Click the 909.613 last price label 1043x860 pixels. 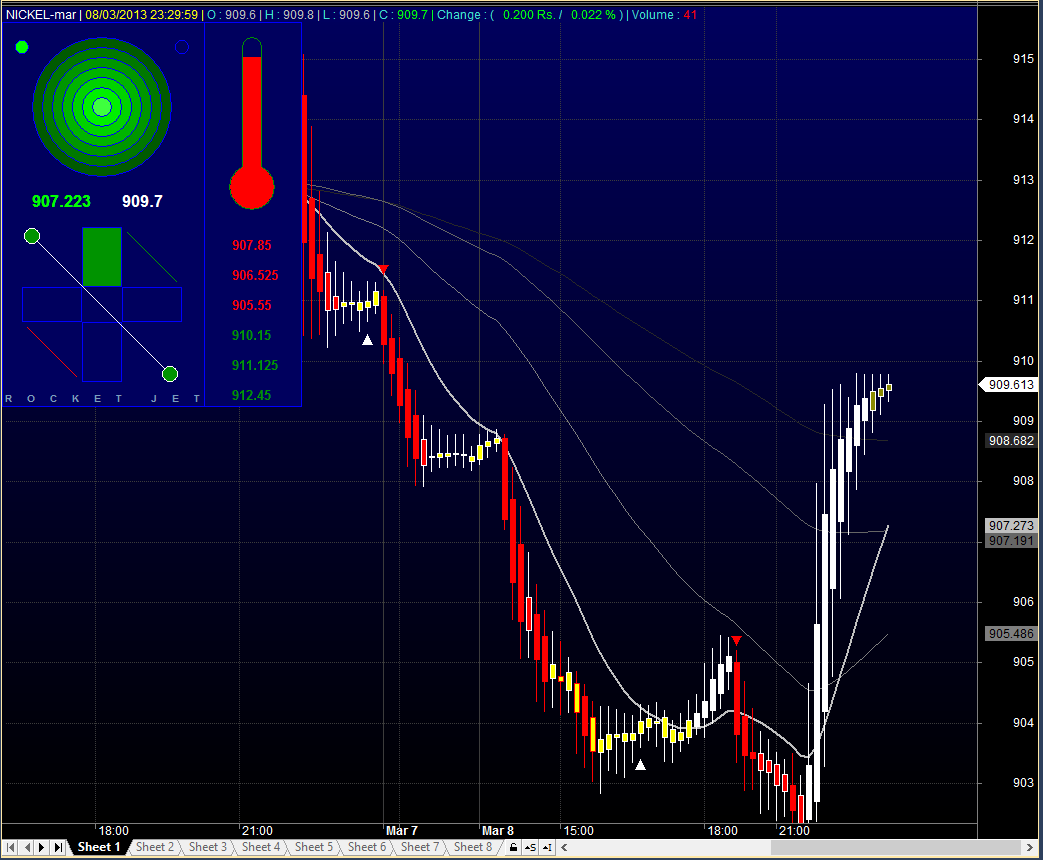pyautogui.click(x=1010, y=384)
